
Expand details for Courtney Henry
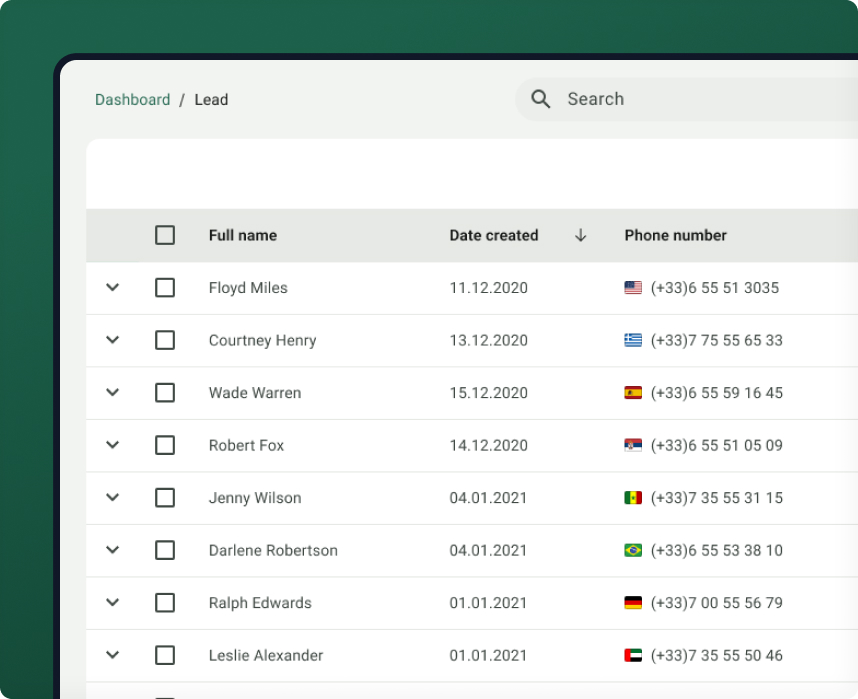tap(113, 339)
